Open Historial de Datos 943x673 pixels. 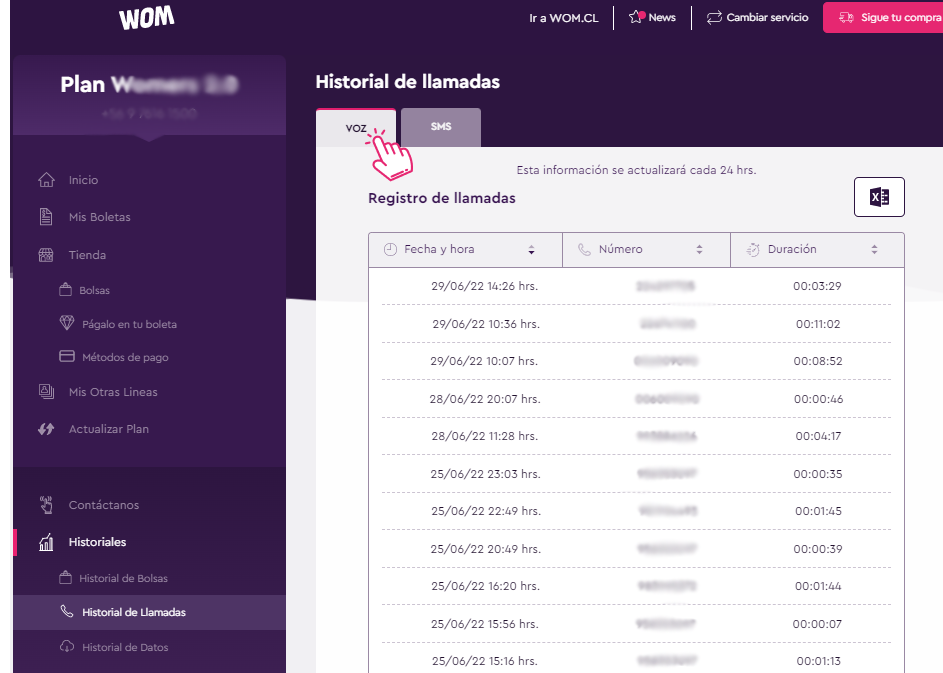tap(125, 647)
